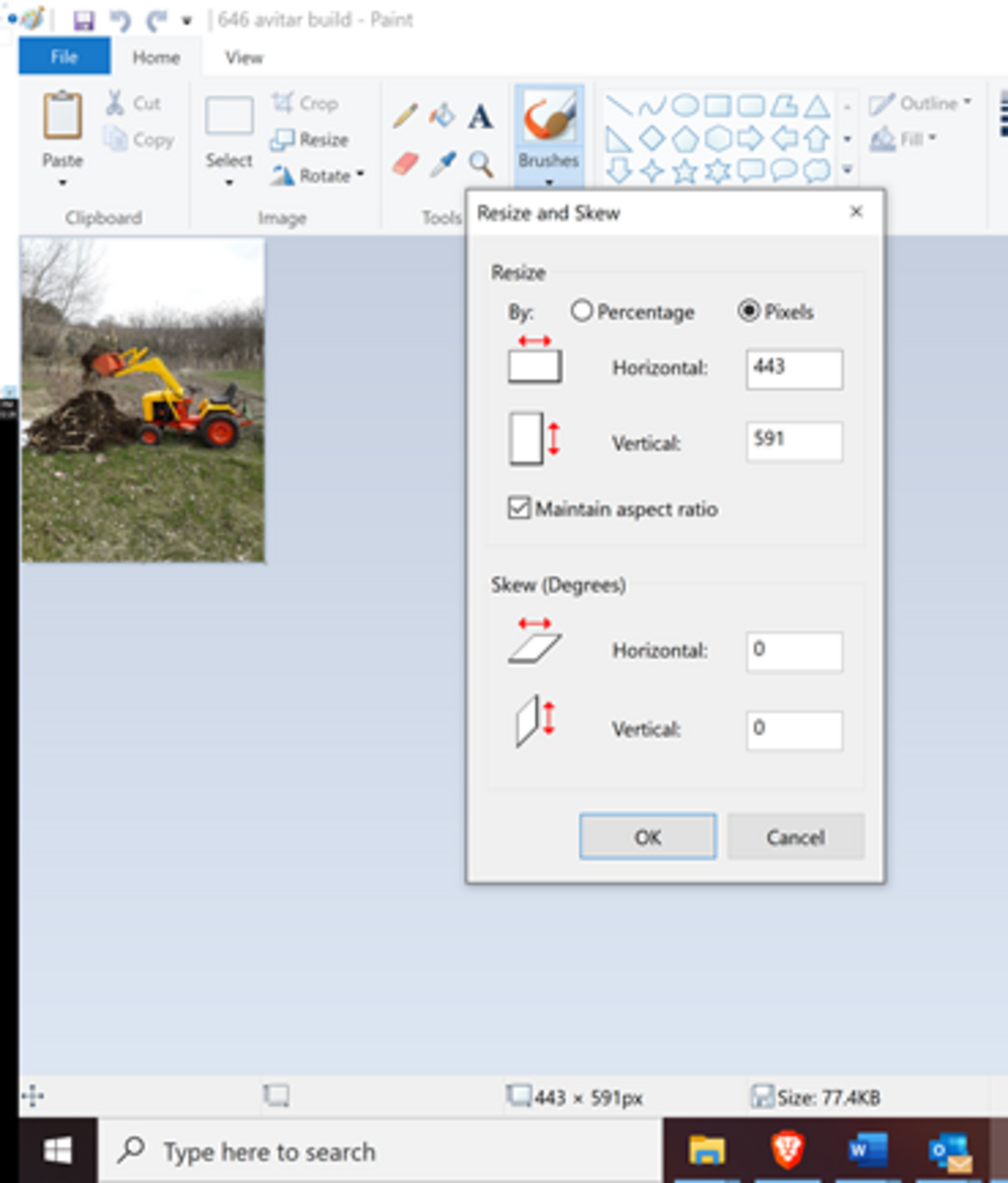Open the Outline dropdown
This screenshot has height=1183, width=1008.
(x=921, y=103)
